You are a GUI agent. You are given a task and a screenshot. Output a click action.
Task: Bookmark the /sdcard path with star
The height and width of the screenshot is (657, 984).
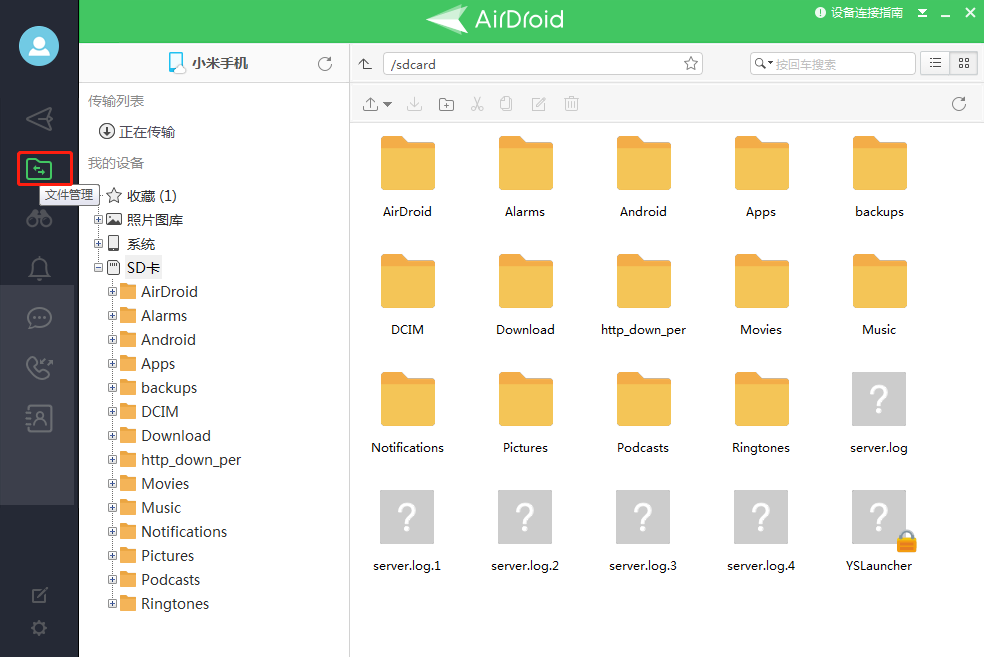pos(691,63)
